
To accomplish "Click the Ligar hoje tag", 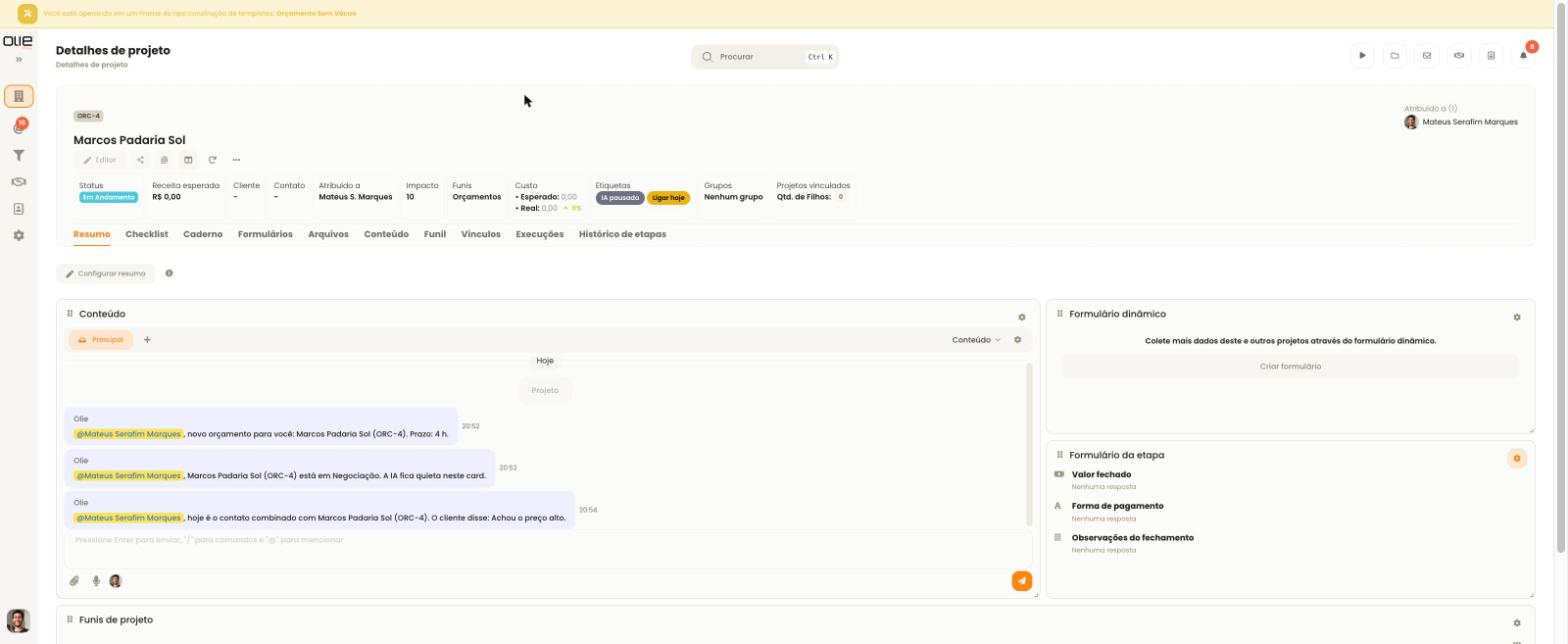I will (x=668, y=198).
